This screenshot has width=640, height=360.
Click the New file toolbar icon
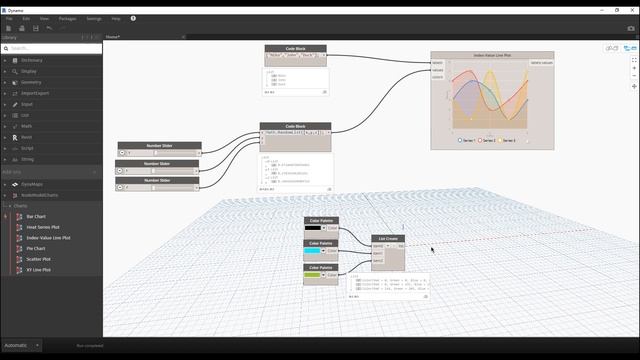(8, 28)
